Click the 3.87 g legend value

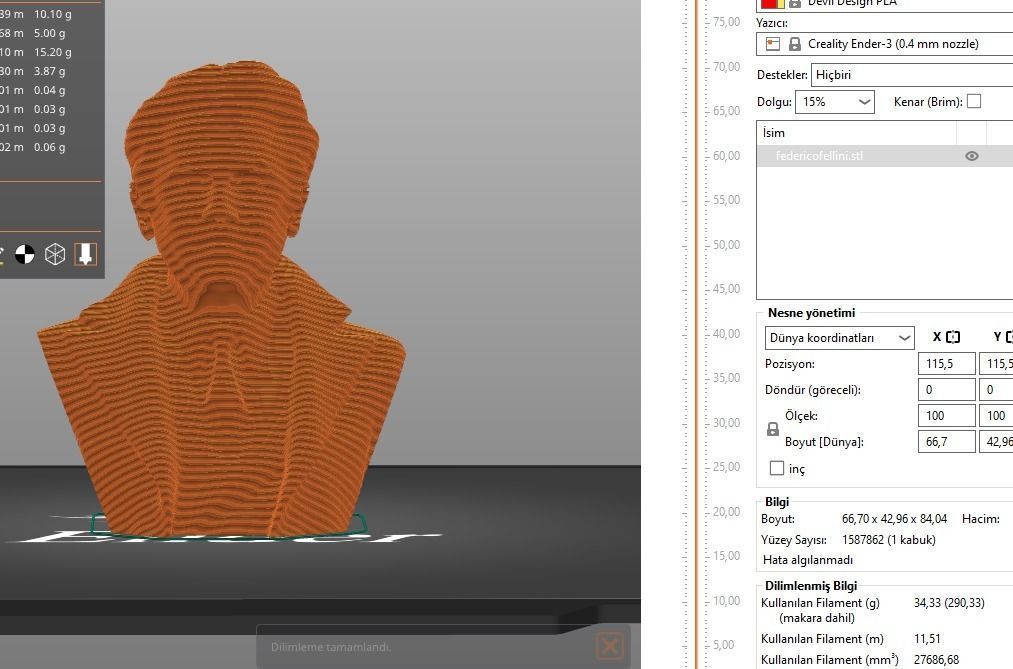(x=50, y=71)
